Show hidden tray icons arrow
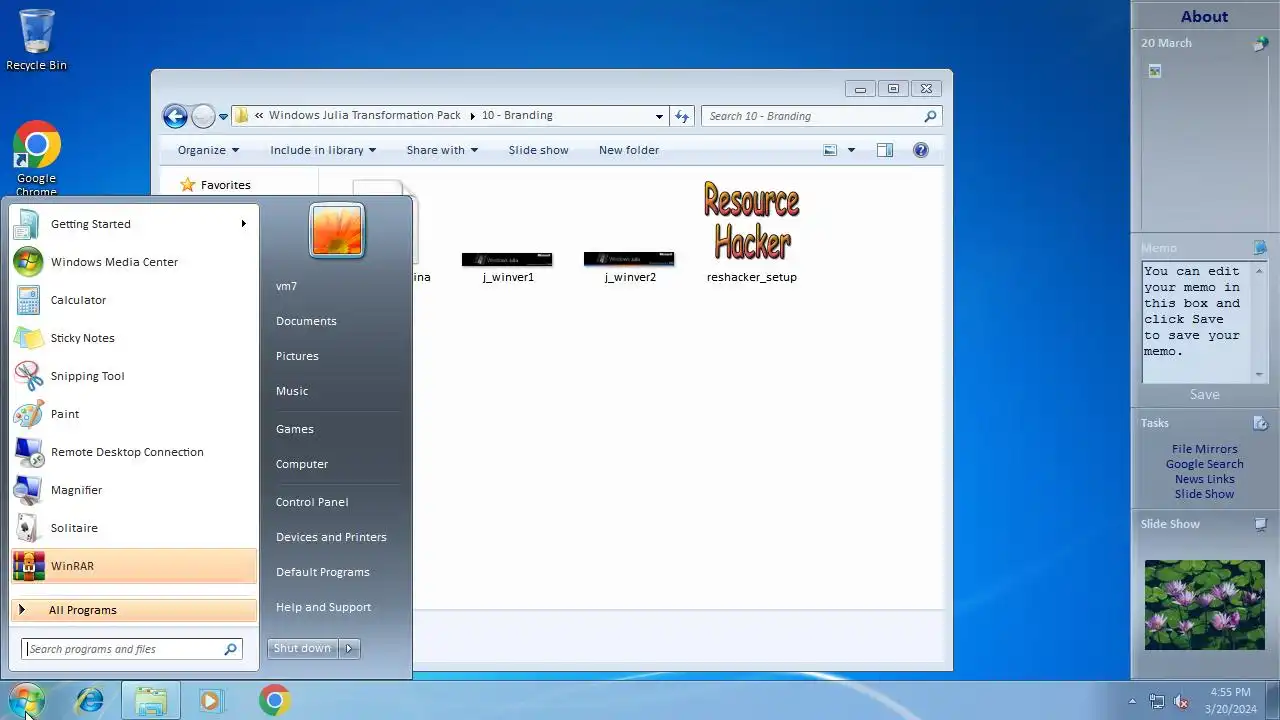The height and width of the screenshot is (720, 1280). tap(1132, 702)
